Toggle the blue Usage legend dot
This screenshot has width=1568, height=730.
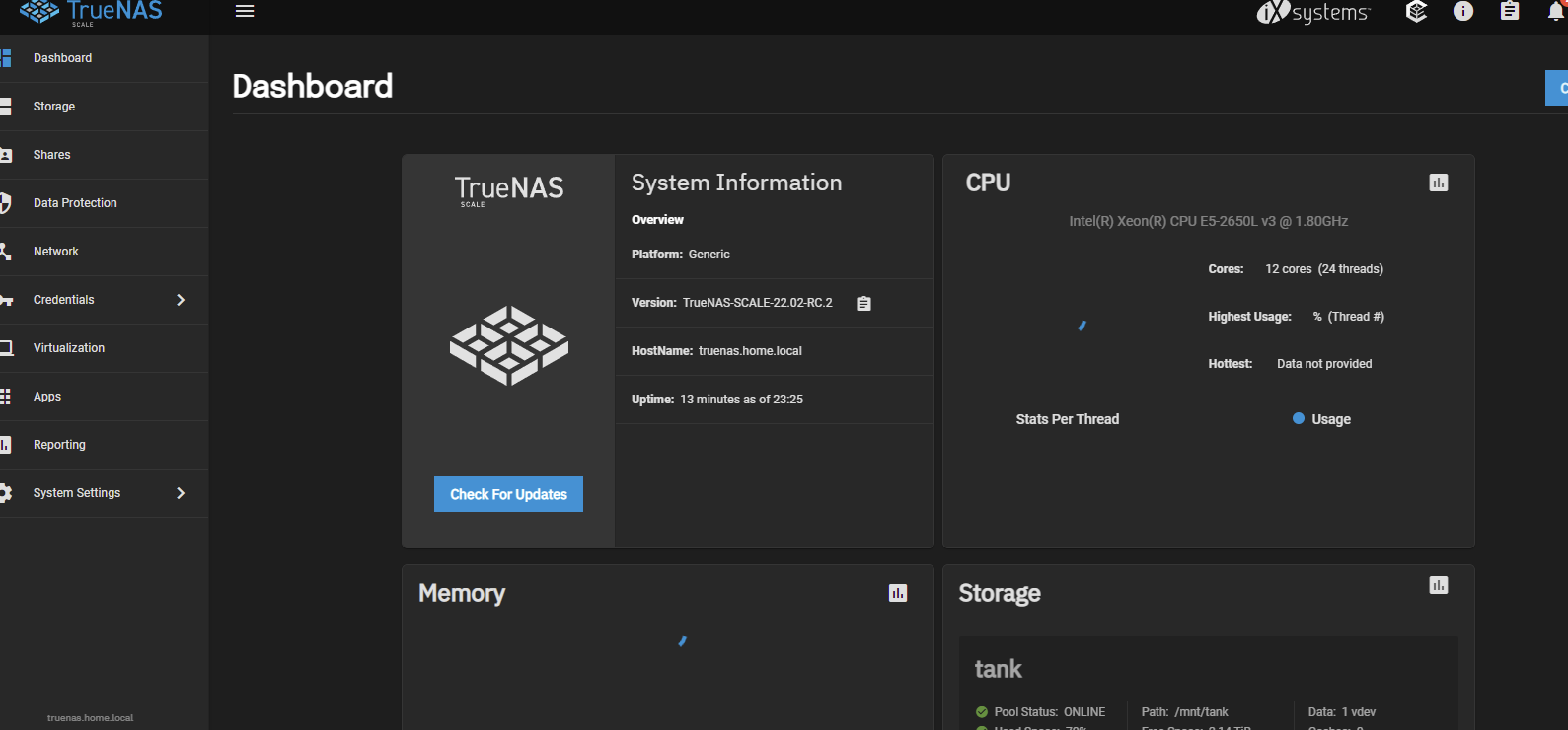(1299, 419)
